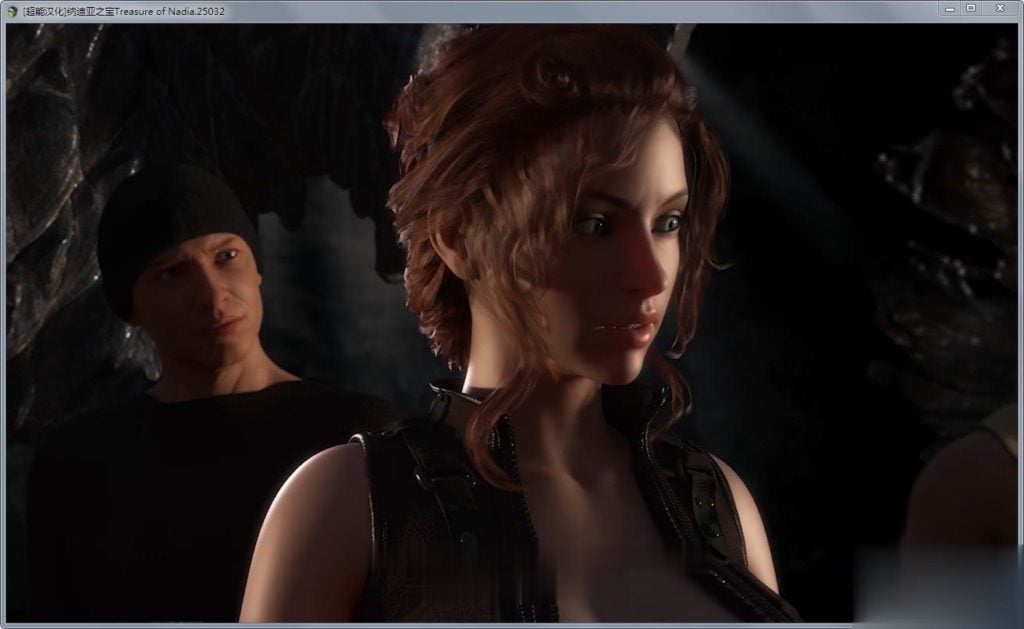Viewport: 1024px width, 629px height.
Task: Click the woman's leather vest collar
Action: pyautogui.click(x=450, y=405)
